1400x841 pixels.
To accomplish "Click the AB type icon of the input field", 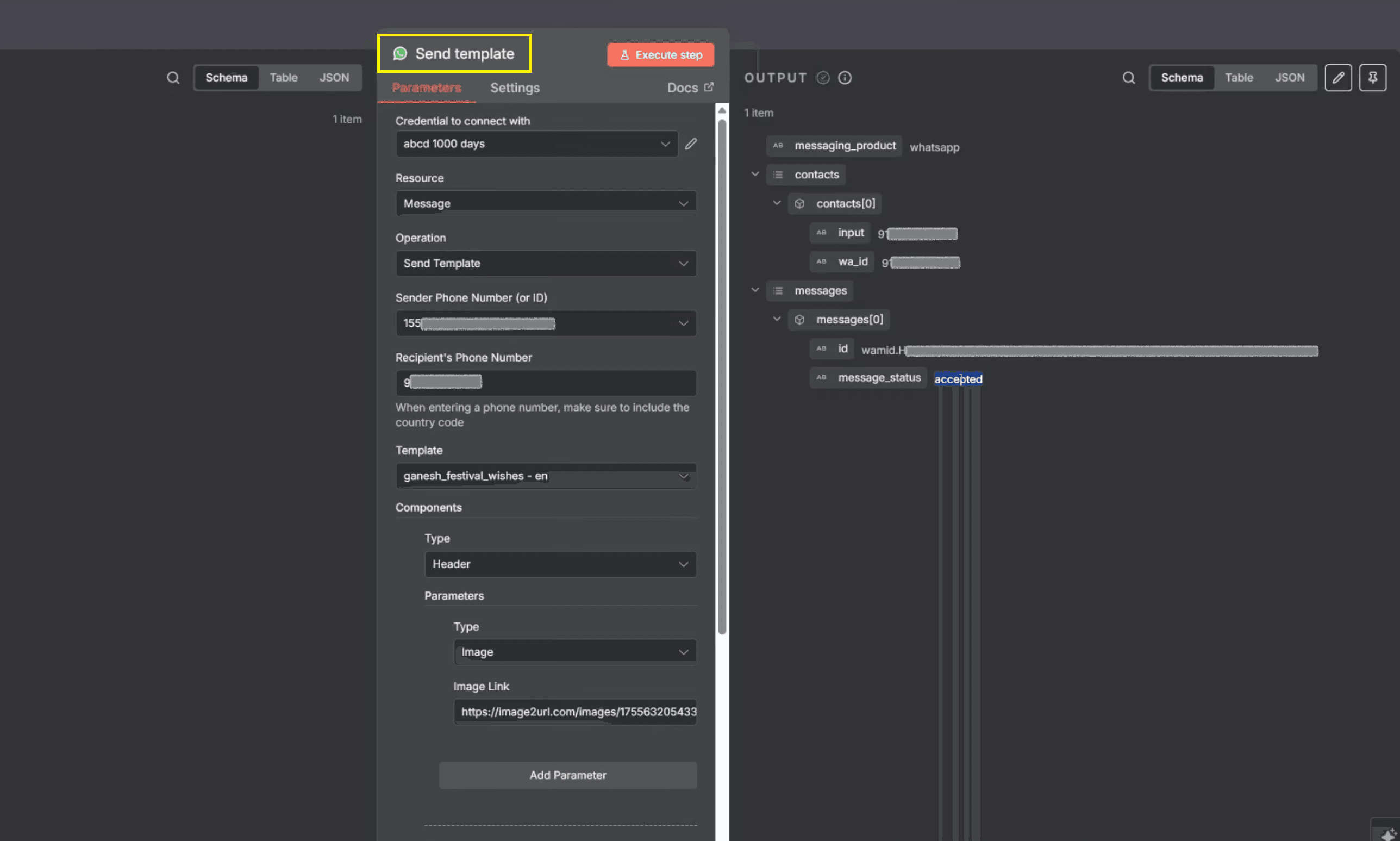I will [x=822, y=232].
